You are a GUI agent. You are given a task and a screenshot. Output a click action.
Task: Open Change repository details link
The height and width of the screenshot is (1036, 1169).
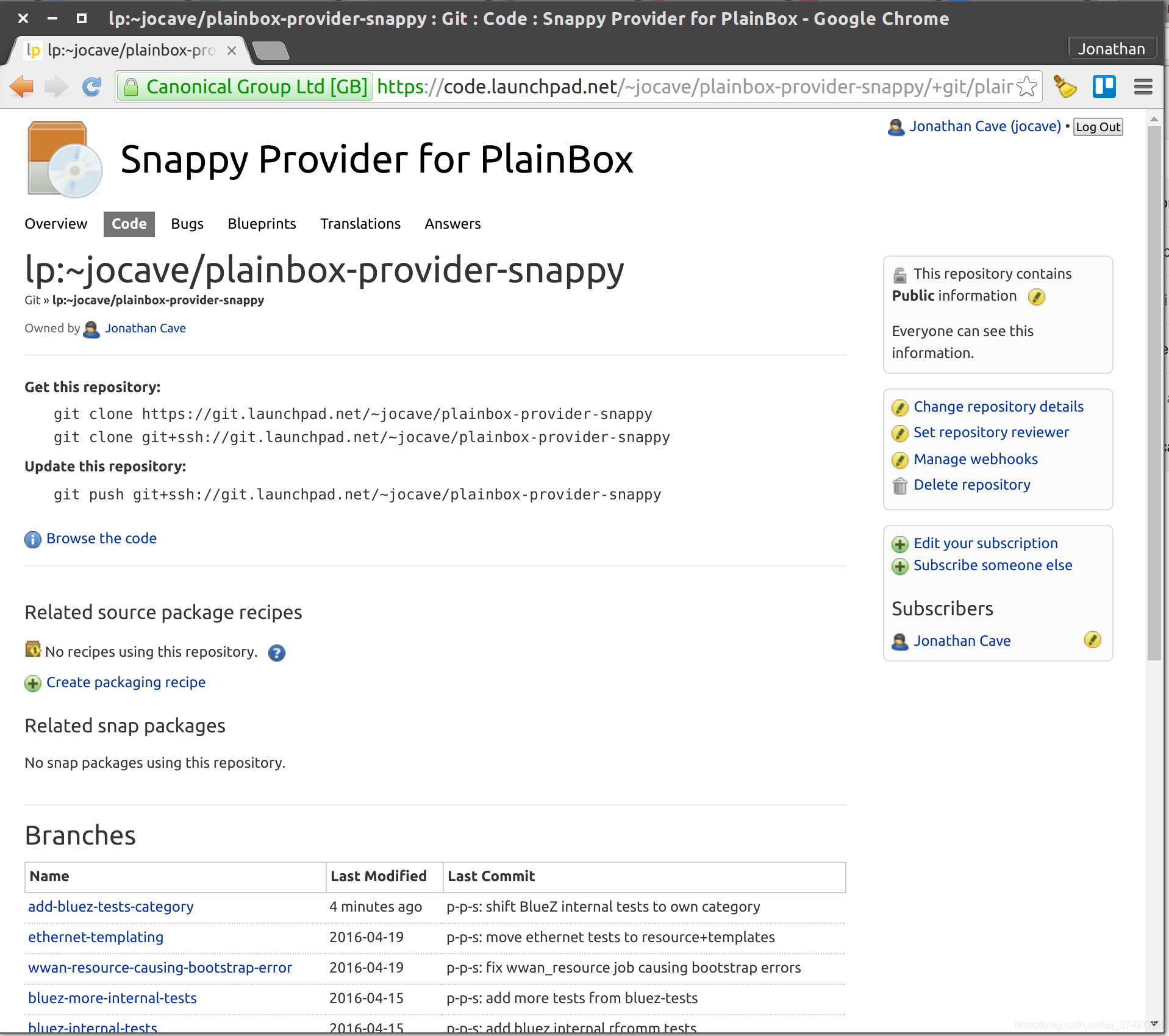998,407
